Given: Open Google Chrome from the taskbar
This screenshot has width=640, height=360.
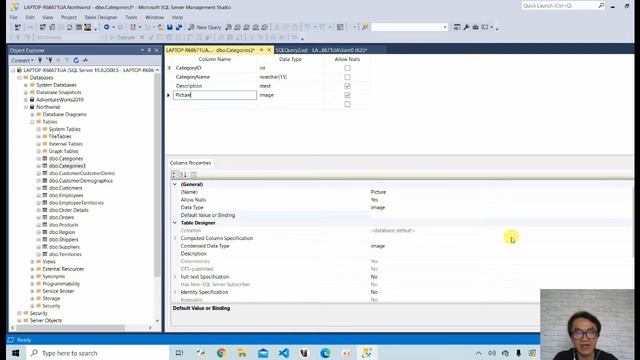Looking at the screenshot, I should [221, 353].
